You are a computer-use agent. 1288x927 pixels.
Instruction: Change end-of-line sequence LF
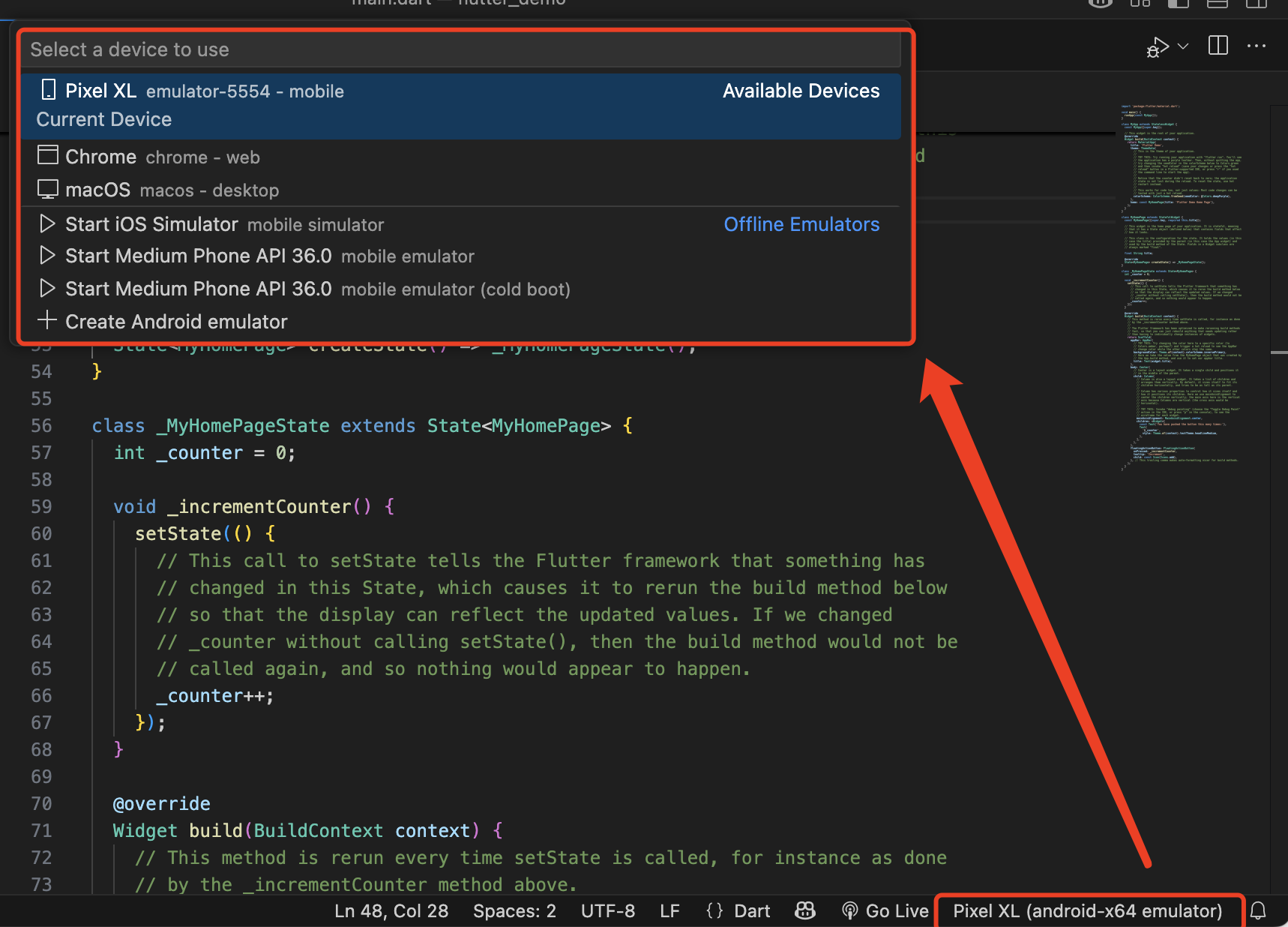click(x=669, y=911)
